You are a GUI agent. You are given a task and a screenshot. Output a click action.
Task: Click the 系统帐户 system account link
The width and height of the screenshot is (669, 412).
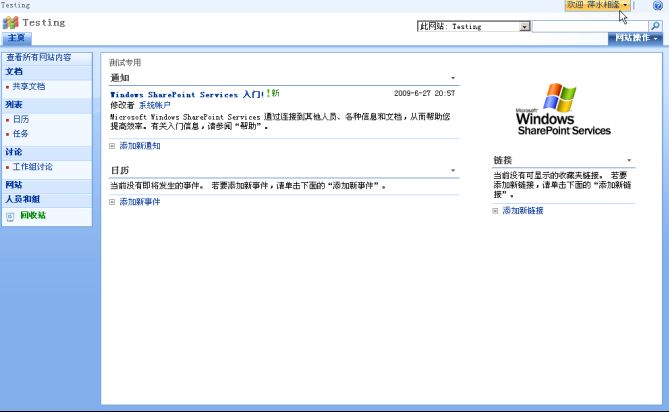[154, 105]
